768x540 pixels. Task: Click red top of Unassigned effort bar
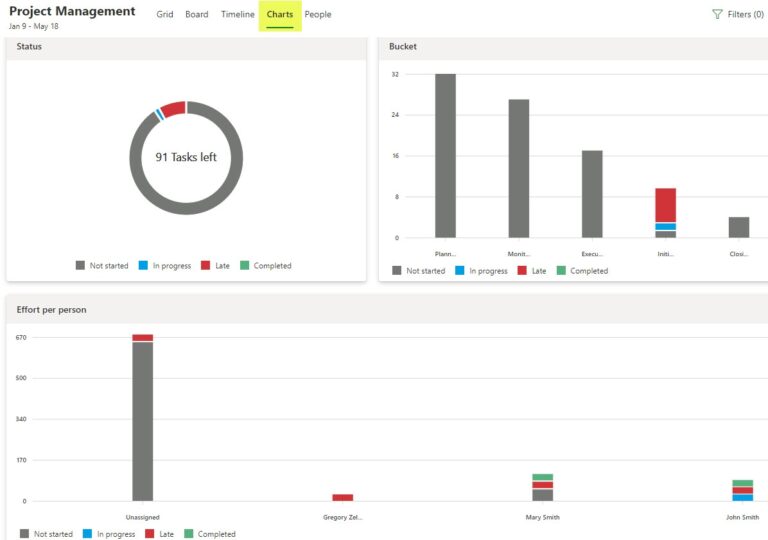coord(143,338)
